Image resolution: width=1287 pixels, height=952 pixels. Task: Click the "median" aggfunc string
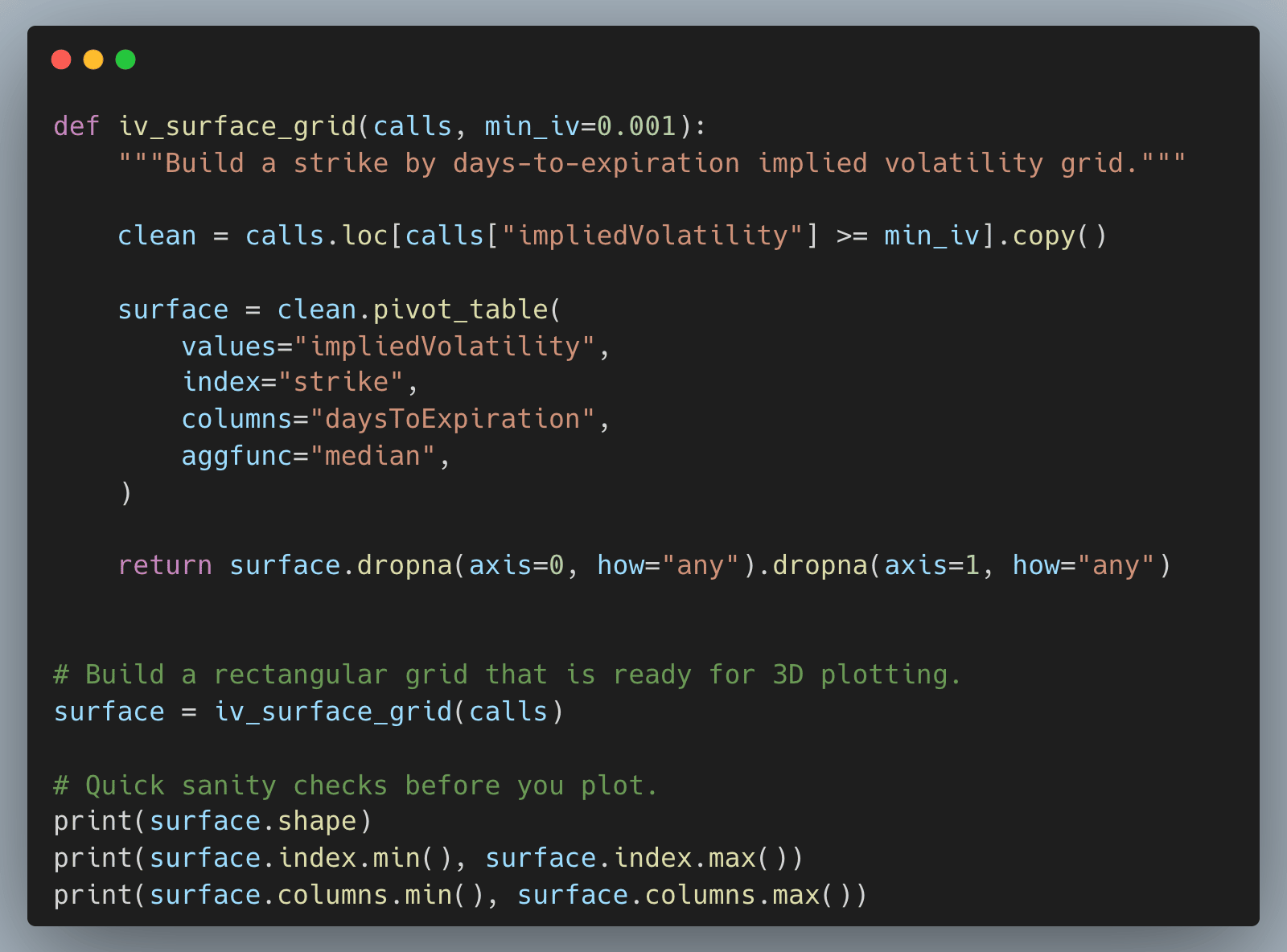click(372, 456)
